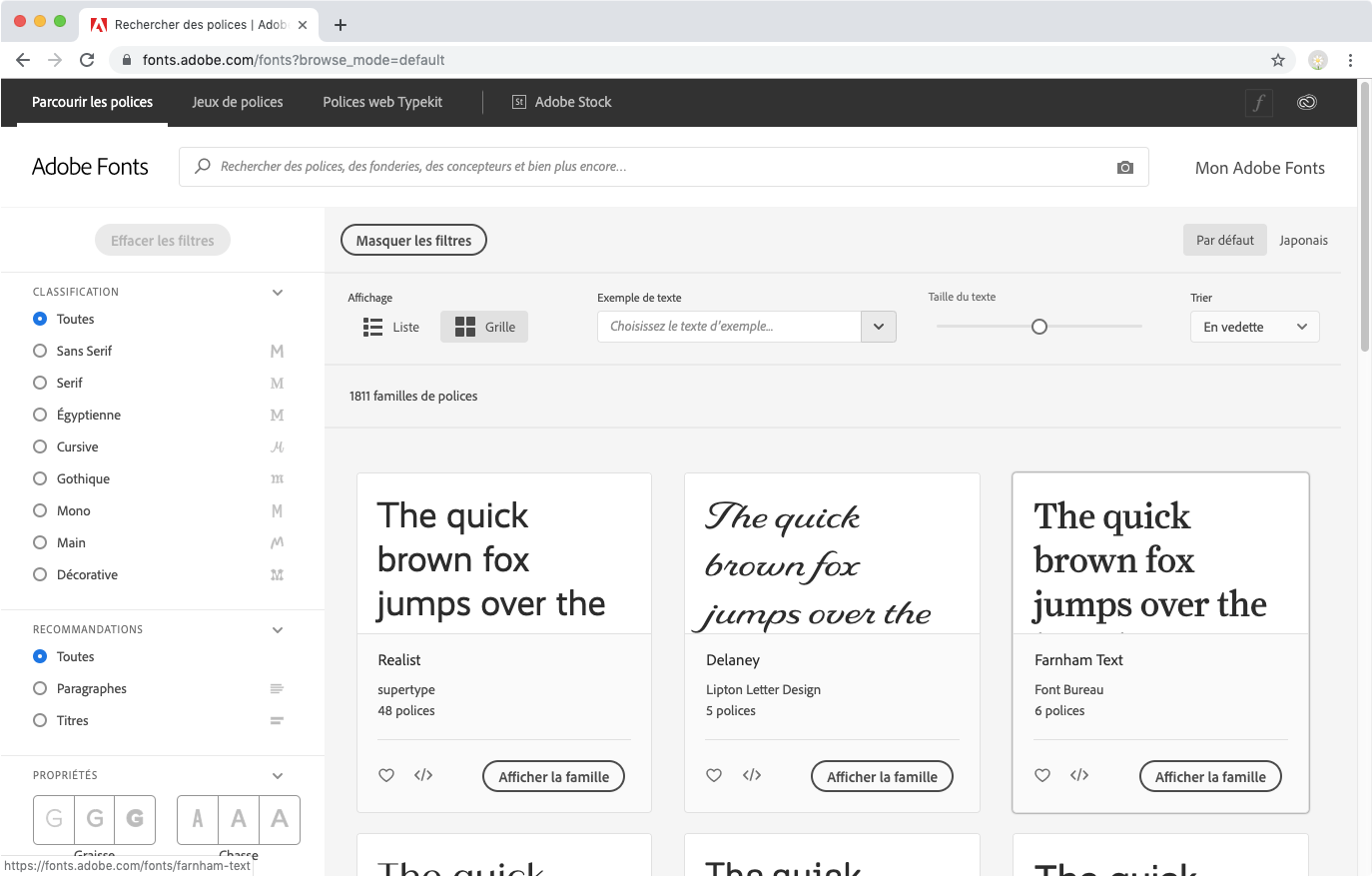Click the camera visual search icon

1125,167
